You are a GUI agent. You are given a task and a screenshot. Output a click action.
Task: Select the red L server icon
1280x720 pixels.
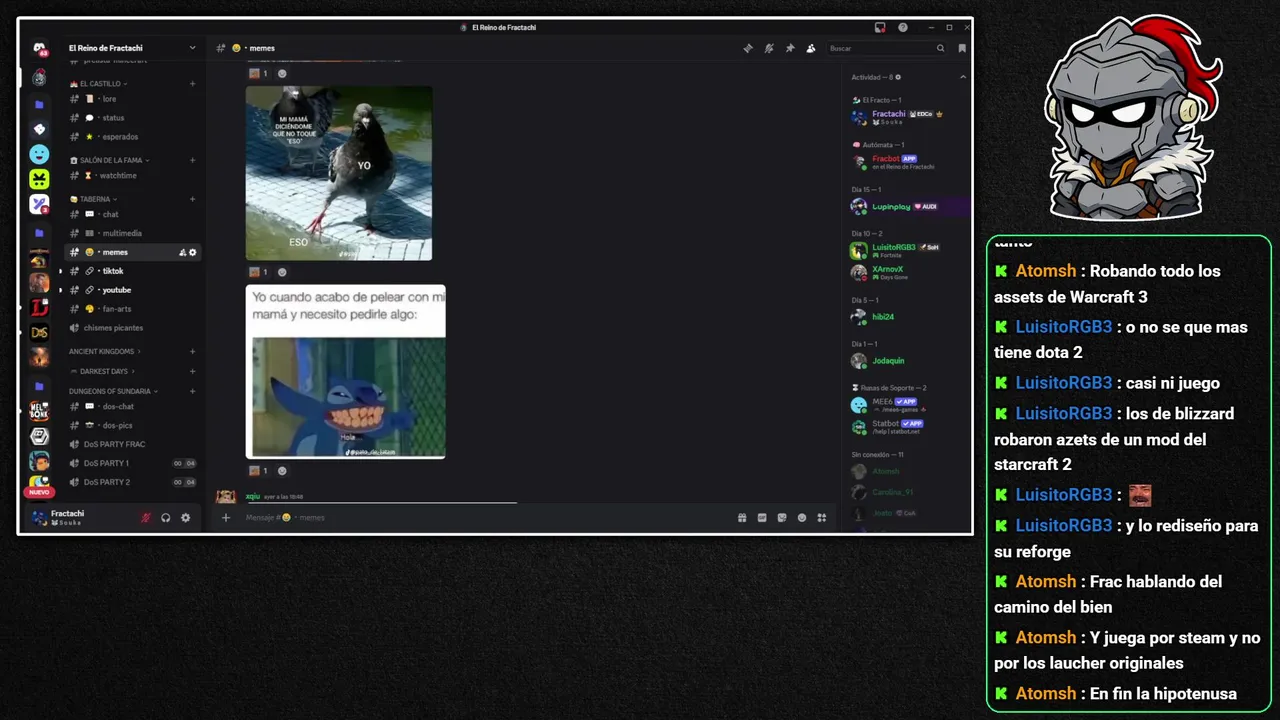click(x=39, y=307)
